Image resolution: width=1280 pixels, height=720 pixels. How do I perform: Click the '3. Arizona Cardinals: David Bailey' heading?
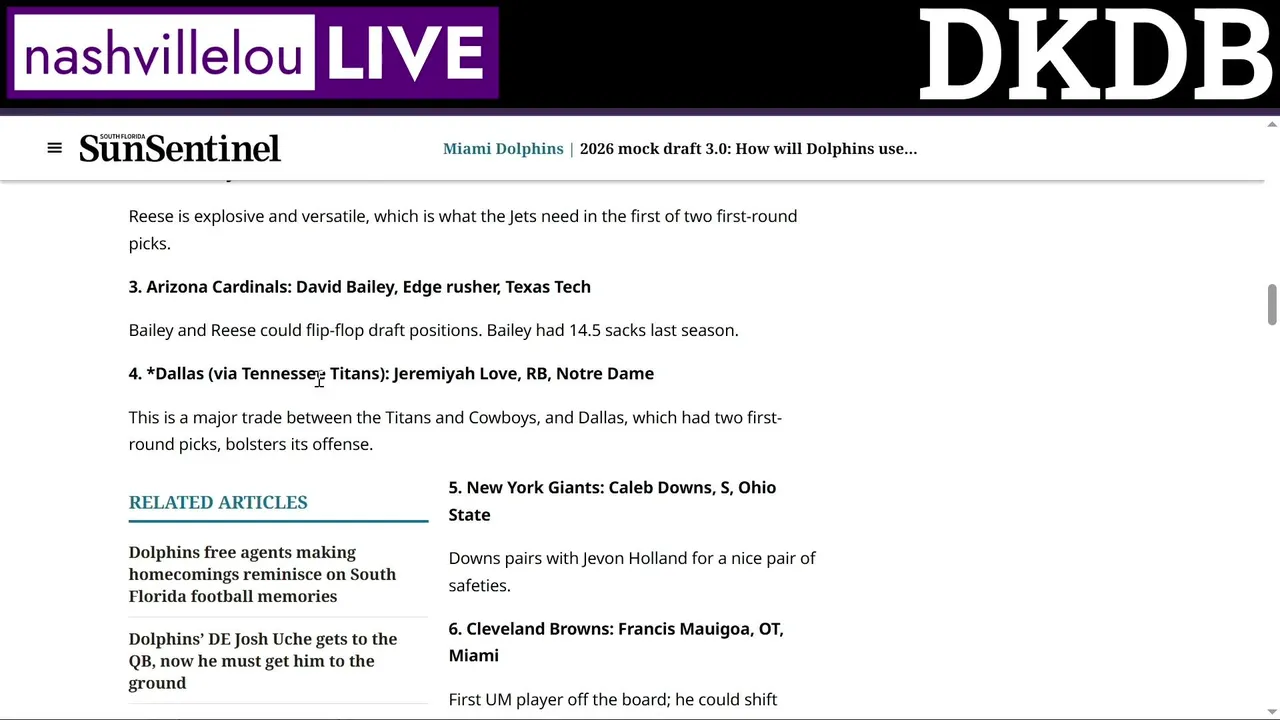click(360, 287)
